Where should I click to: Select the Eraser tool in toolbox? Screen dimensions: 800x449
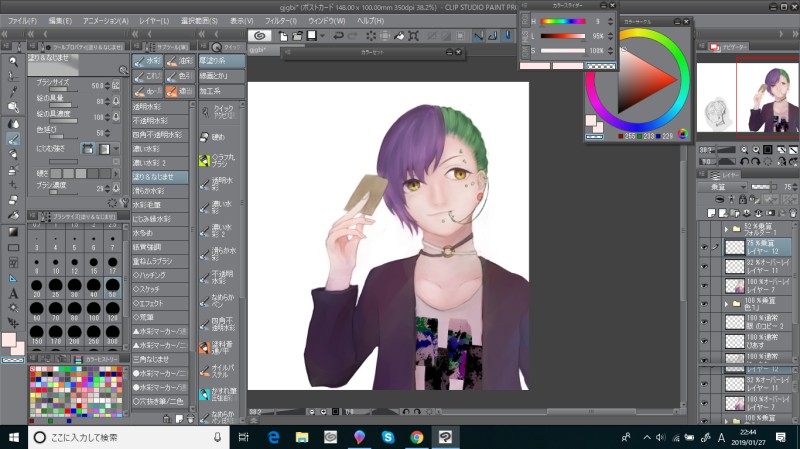(x=13, y=199)
